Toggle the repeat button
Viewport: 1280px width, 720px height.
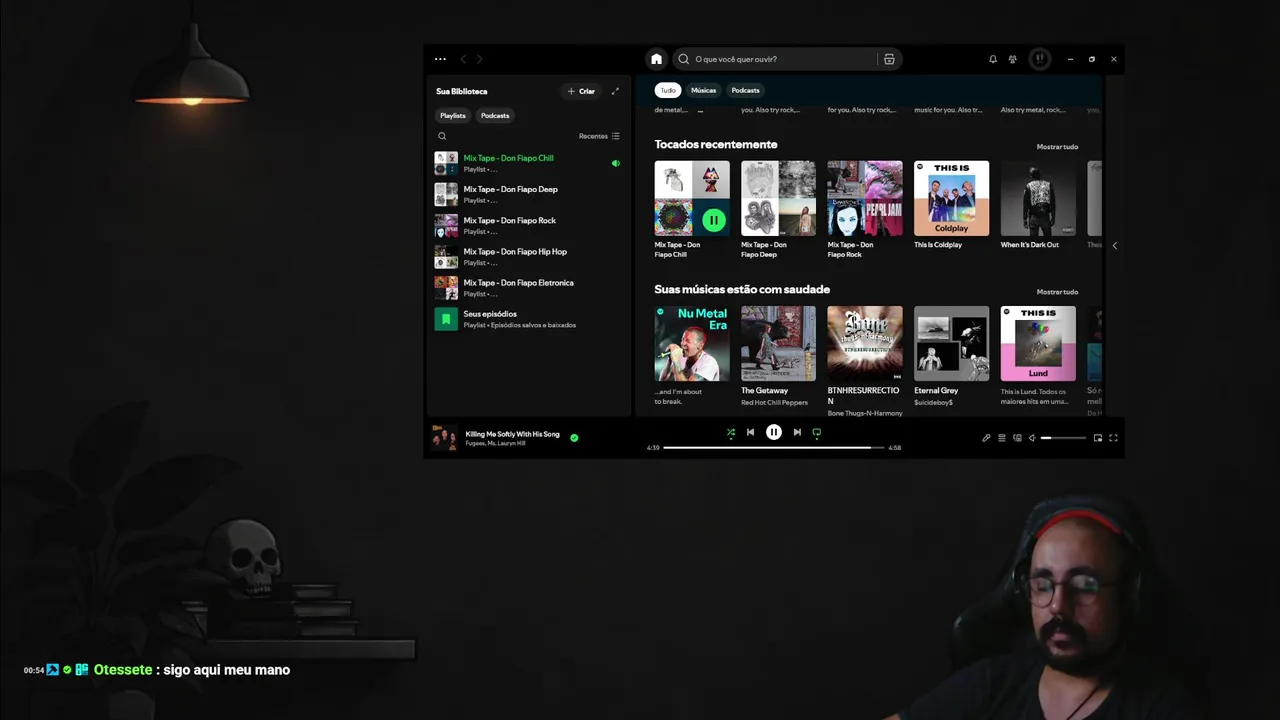click(816, 432)
